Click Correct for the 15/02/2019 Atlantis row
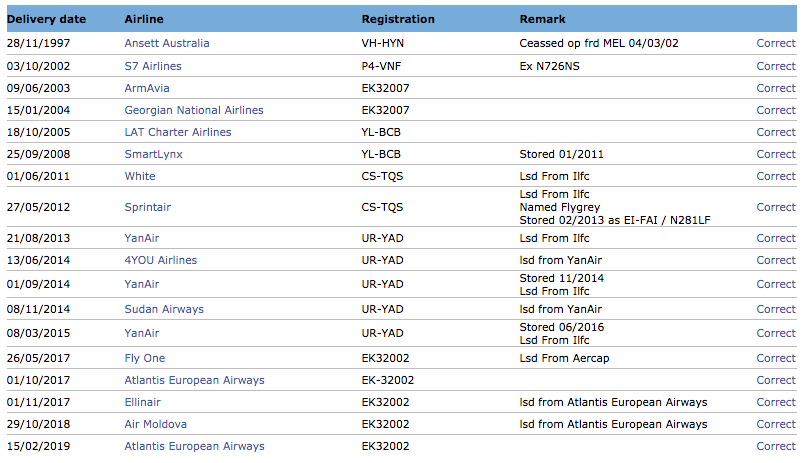 point(776,446)
